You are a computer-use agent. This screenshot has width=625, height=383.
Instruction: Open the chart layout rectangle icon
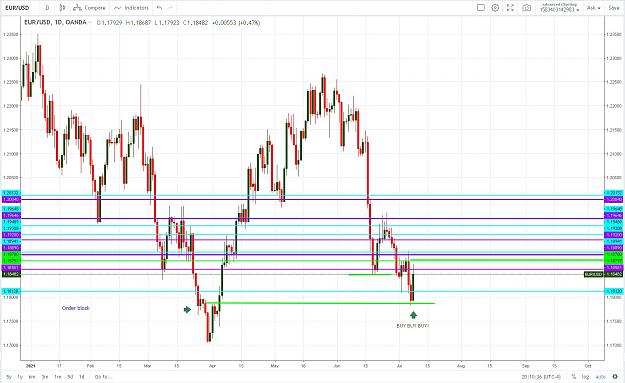point(481,8)
